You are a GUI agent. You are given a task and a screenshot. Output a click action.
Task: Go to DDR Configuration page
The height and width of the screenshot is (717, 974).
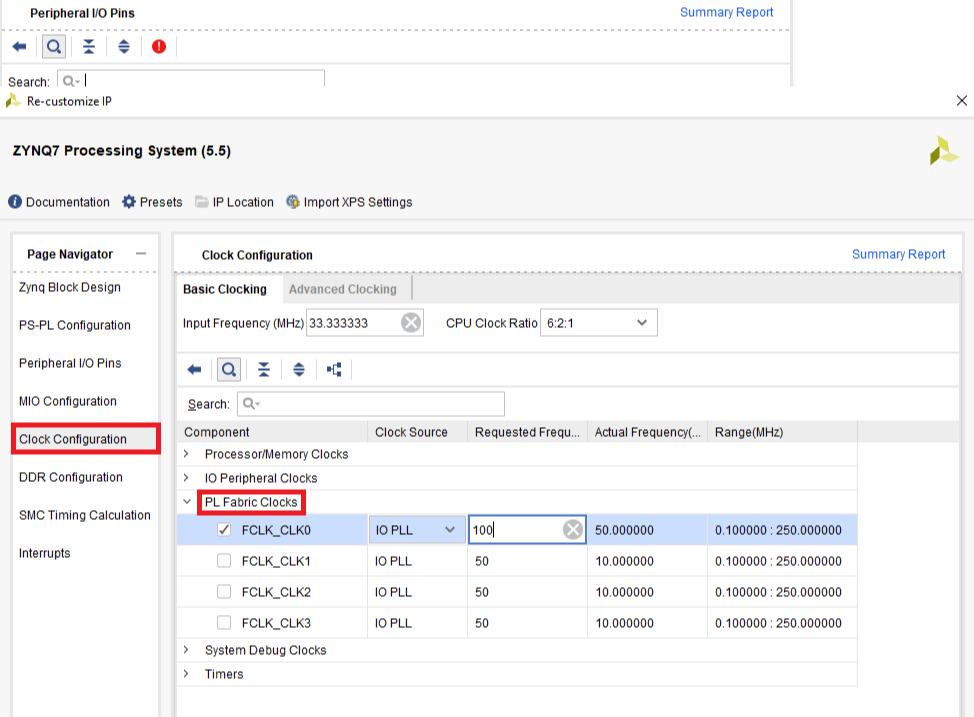click(x=71, y=477)
